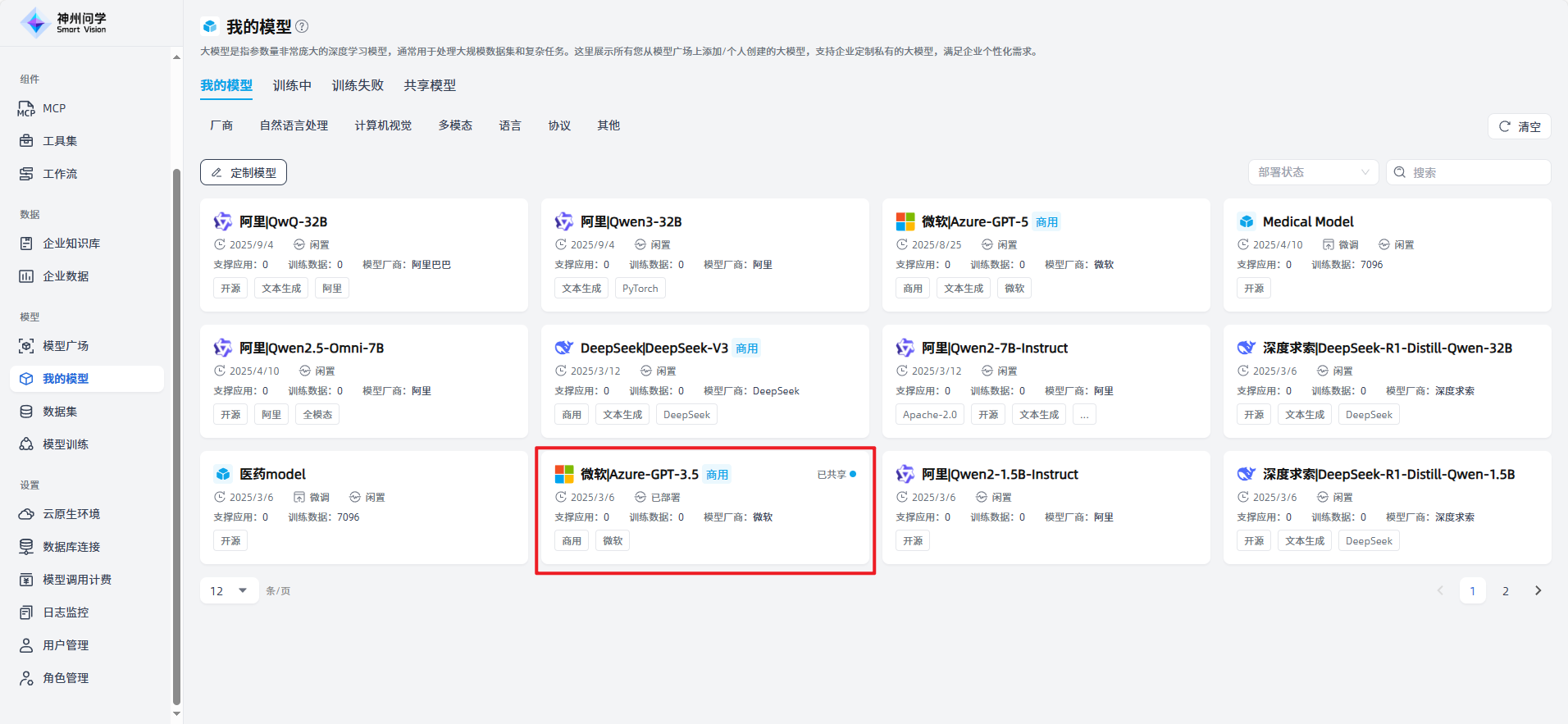Click the 清空 reset button

(x=1519, y=126)
